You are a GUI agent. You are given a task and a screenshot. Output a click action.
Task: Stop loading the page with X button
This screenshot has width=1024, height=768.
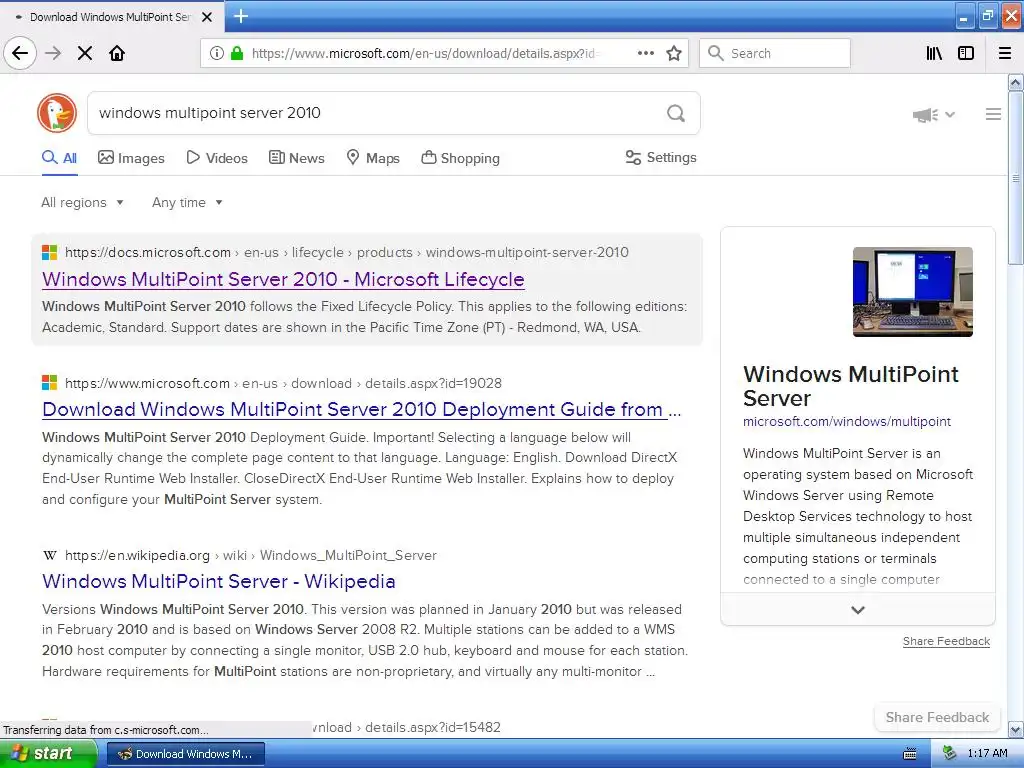click(85, 53)
